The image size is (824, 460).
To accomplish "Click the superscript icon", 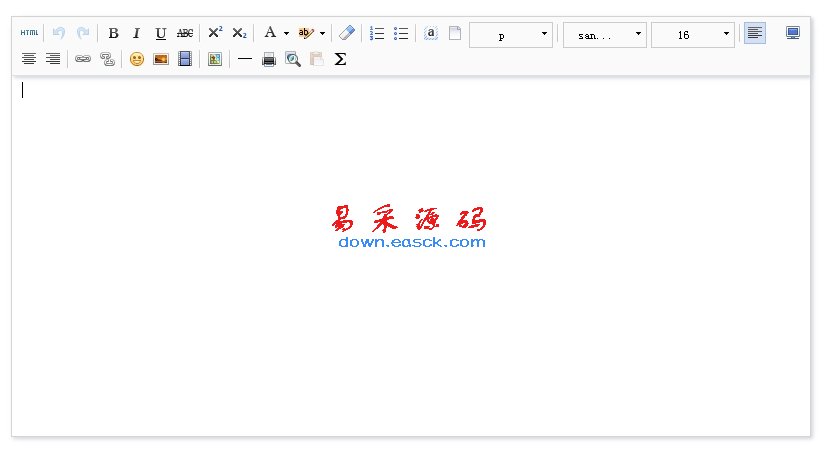I will 215,33.
